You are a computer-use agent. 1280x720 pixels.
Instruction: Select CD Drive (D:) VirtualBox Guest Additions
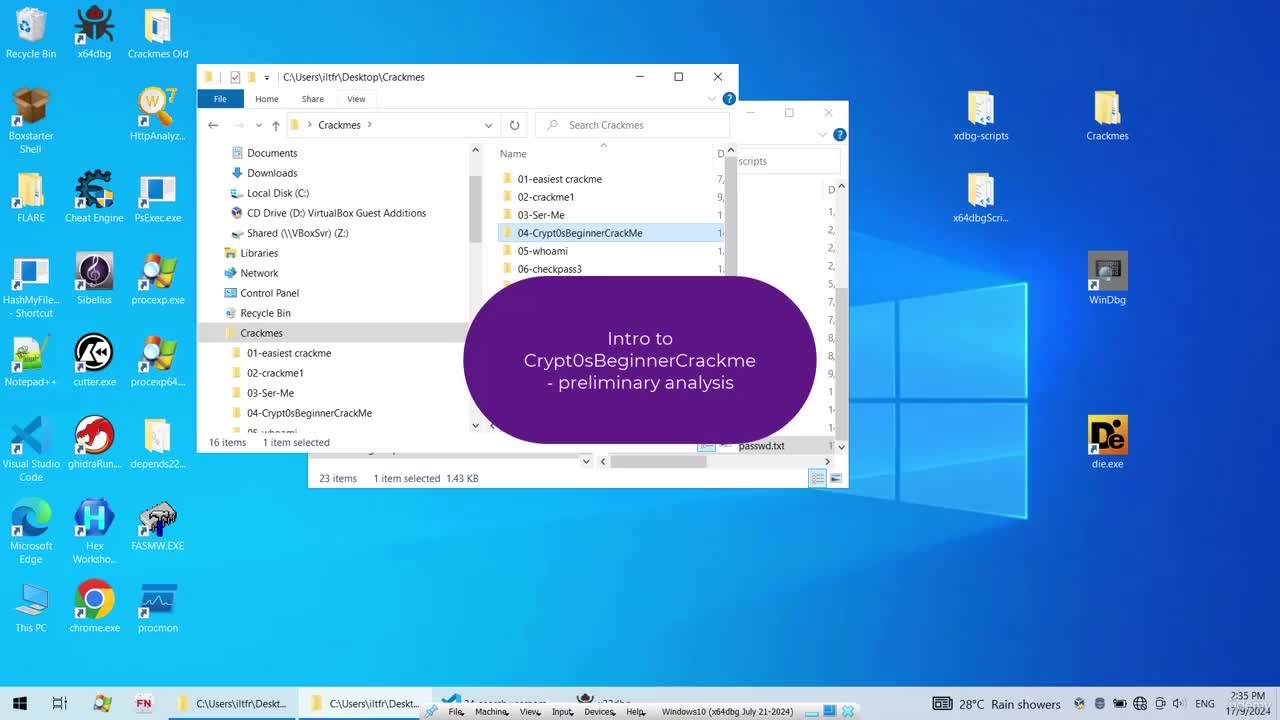[336, 213]
